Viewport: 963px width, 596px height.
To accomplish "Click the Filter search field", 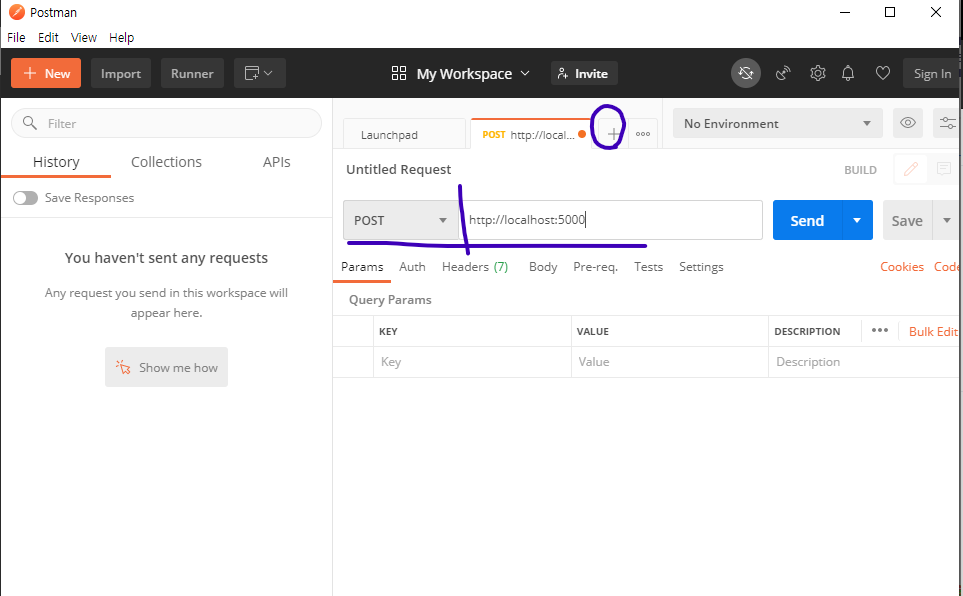I will pyautogui.click(x=166, y=124).
